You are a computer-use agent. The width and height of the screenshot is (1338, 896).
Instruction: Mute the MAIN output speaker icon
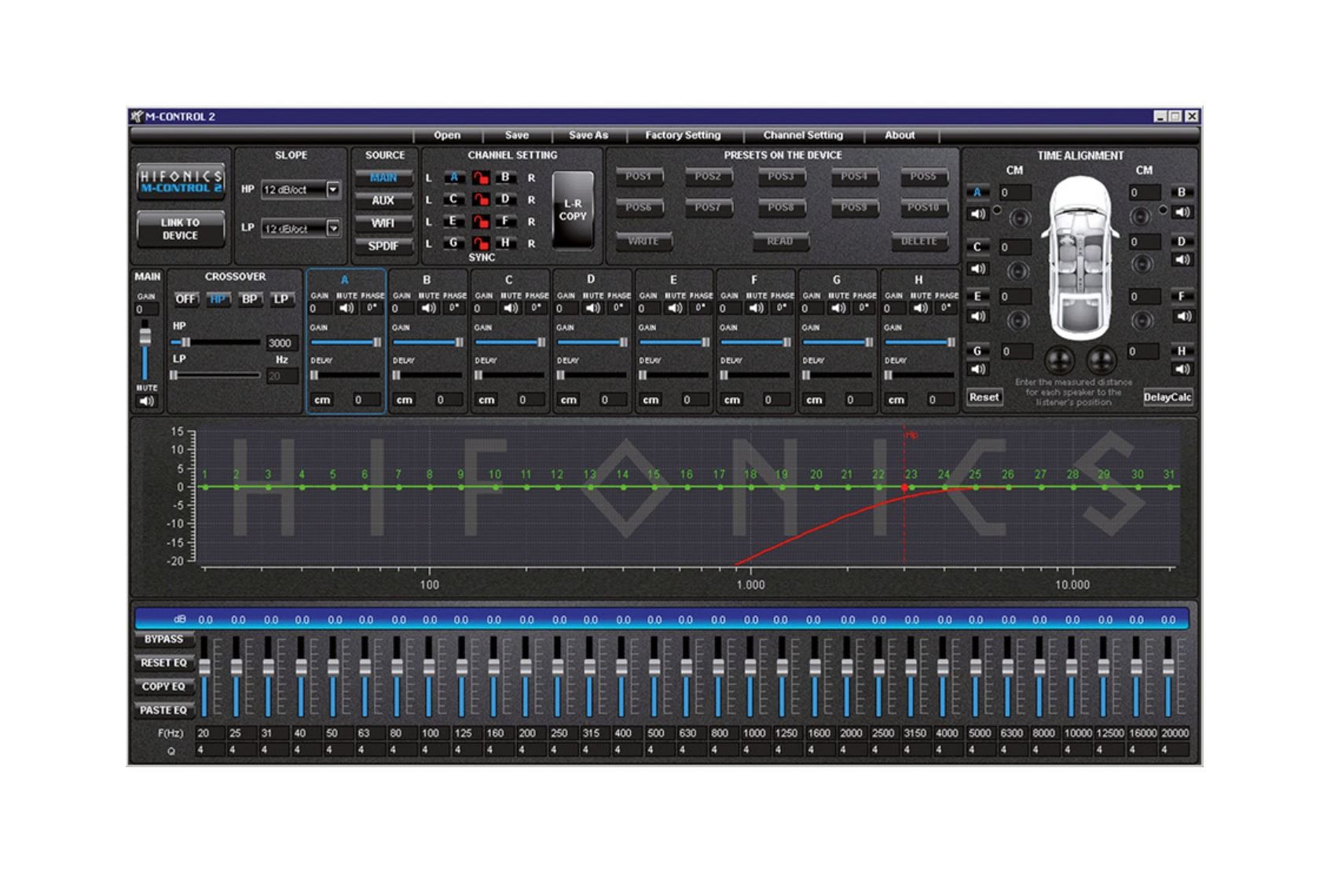pos(146,401)
